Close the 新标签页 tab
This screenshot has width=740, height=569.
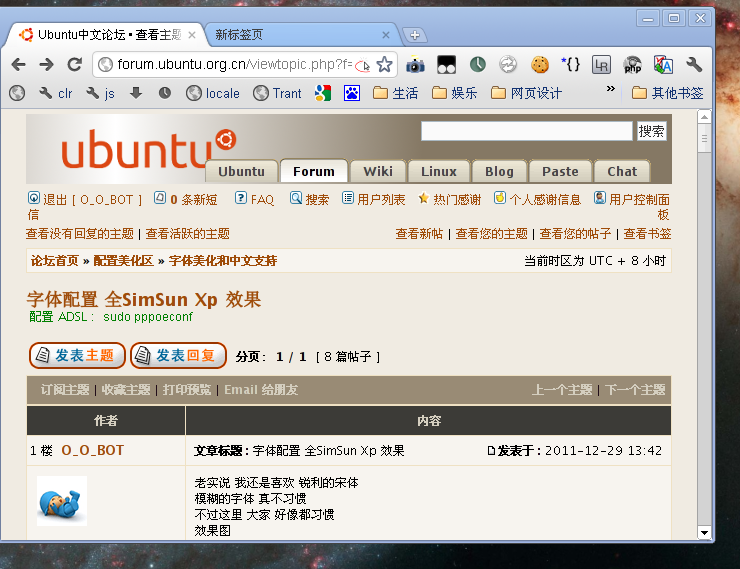tap(386, 35)
